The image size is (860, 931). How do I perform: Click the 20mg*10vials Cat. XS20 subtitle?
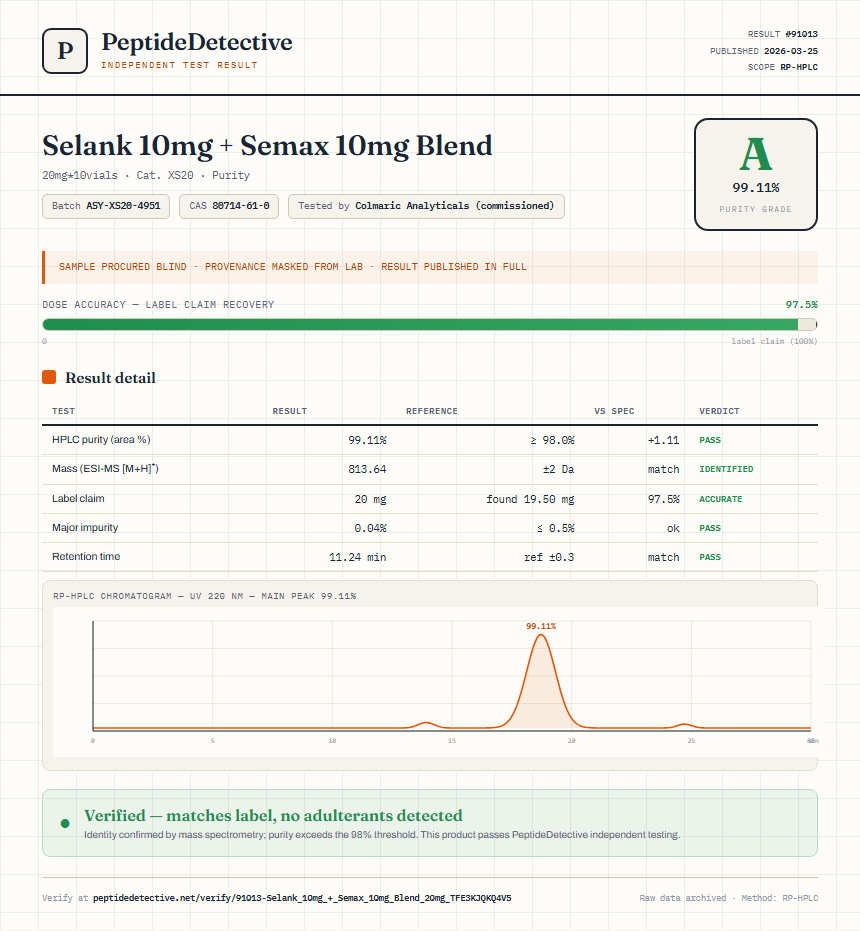click(x=146, y=175)
